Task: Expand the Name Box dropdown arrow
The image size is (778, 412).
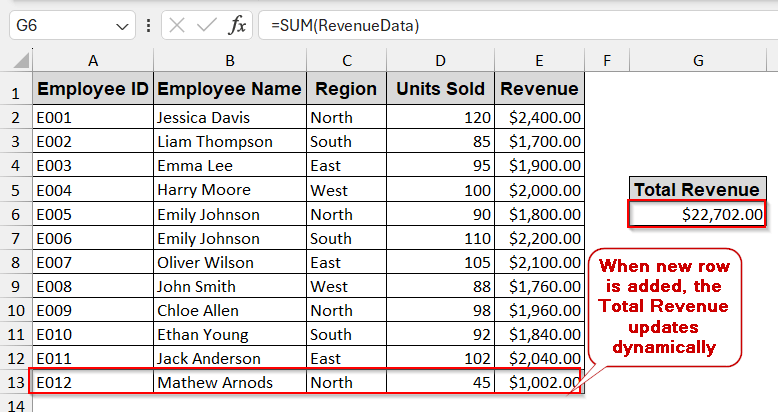Action: tap(122, 26)
